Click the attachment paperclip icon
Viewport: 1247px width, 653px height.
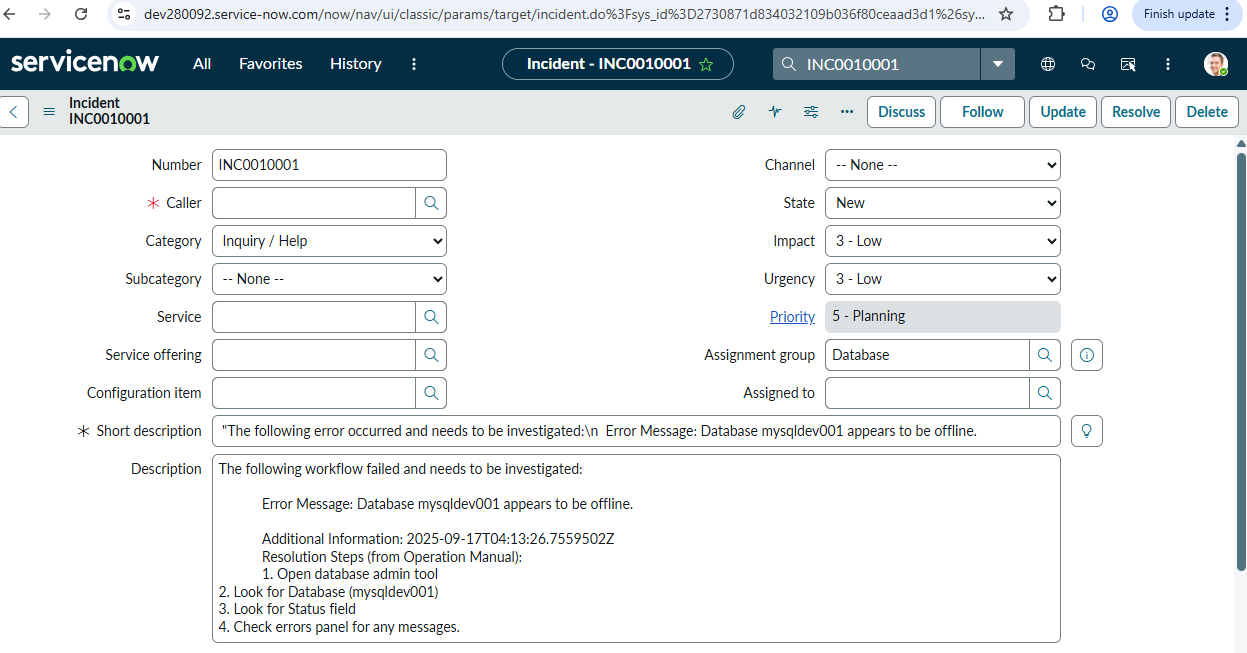pos(738,112)
